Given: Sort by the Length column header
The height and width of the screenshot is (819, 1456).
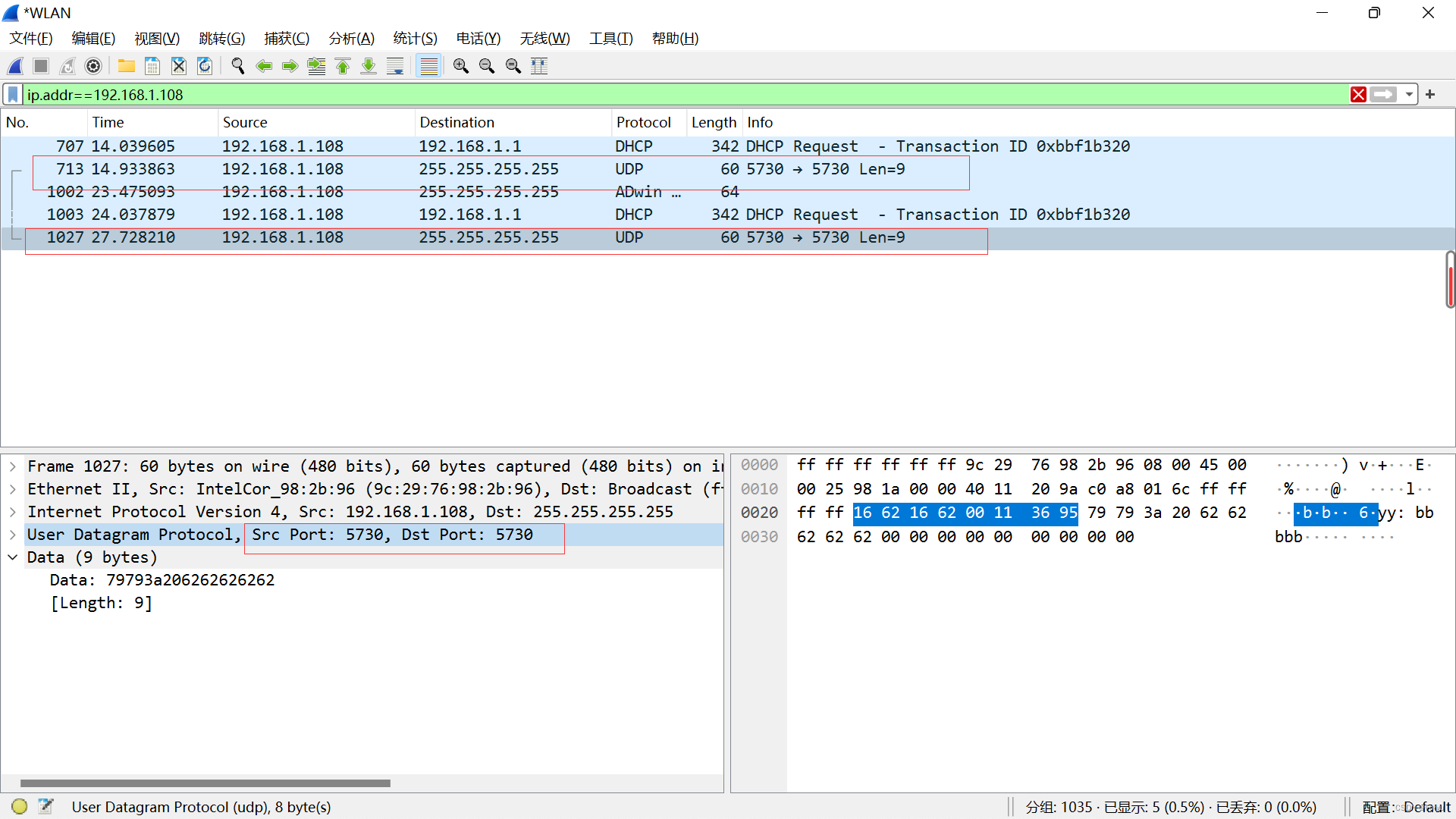Looking at the screenshot, I should 714,122.
